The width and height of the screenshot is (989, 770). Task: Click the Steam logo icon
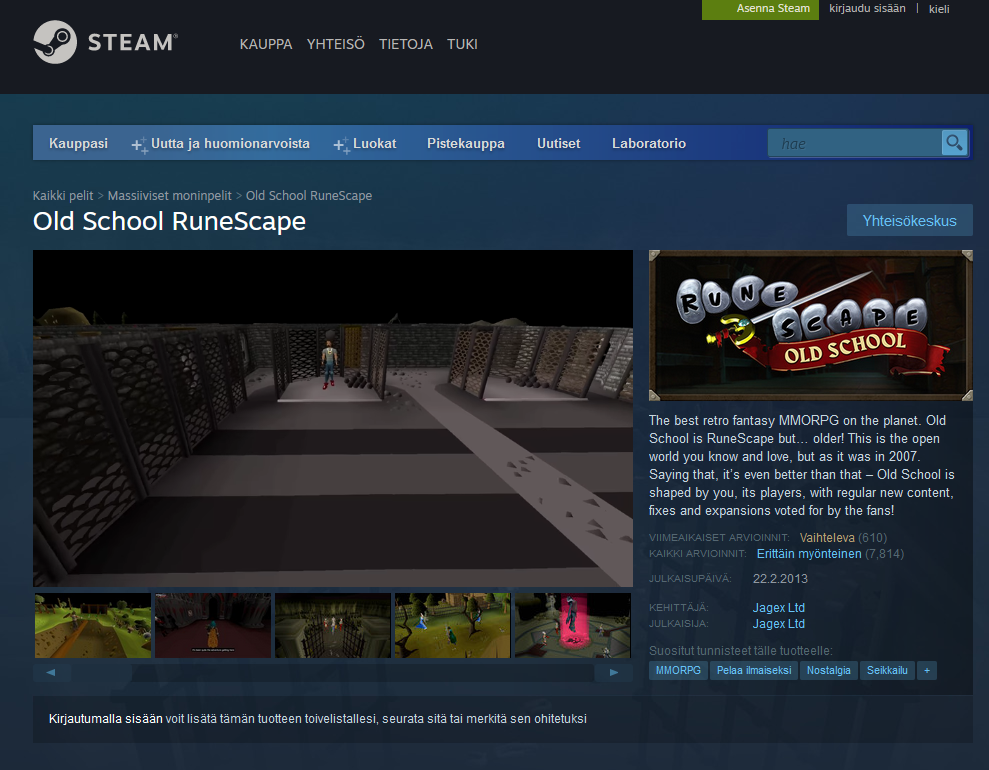pyautogui.click(x=55, y=42)
